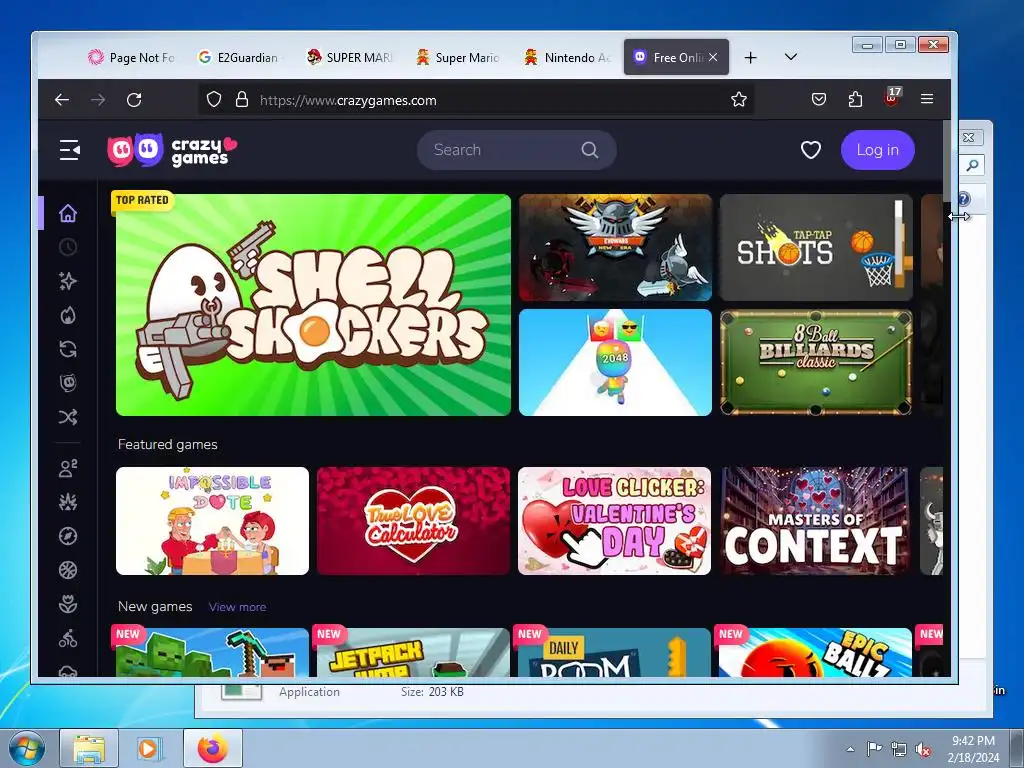Open Shell Shockers top rated game
This screenshot has height=768, width=1024.
[313, 304]
